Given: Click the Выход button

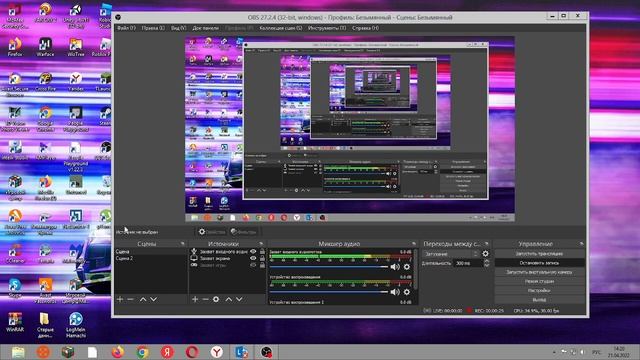Looking at the screenshot, I should pos(539,300).
